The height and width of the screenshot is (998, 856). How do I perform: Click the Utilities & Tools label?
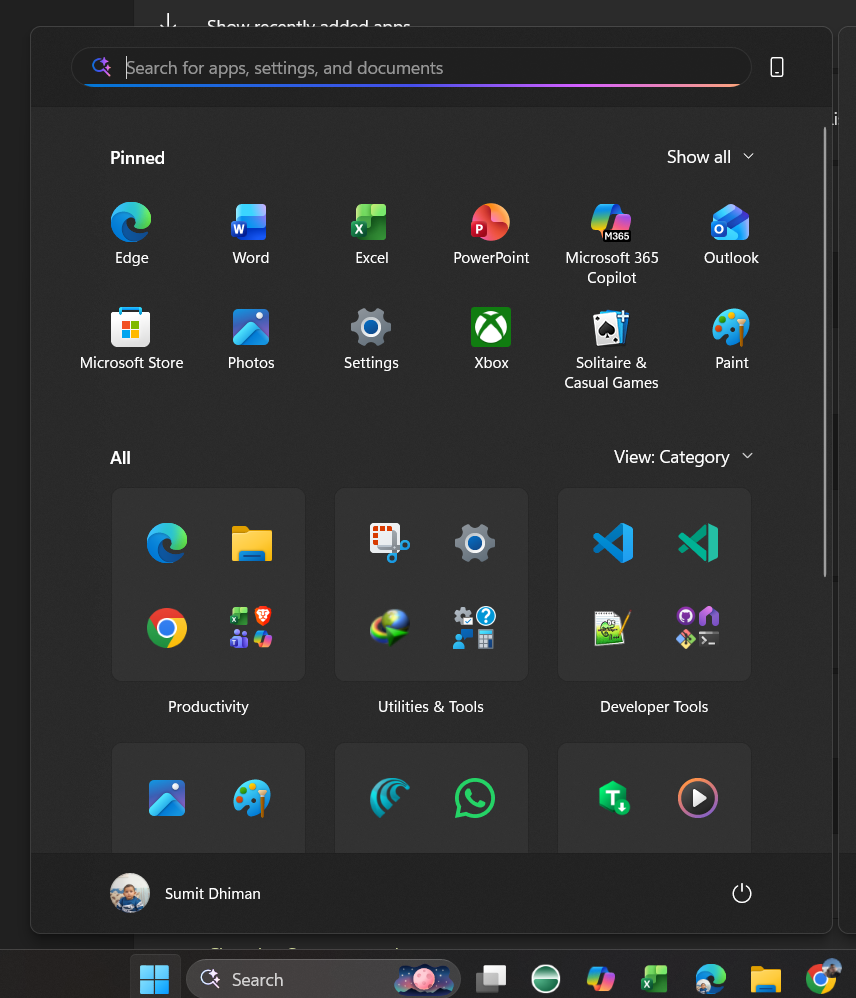point(431,706)
